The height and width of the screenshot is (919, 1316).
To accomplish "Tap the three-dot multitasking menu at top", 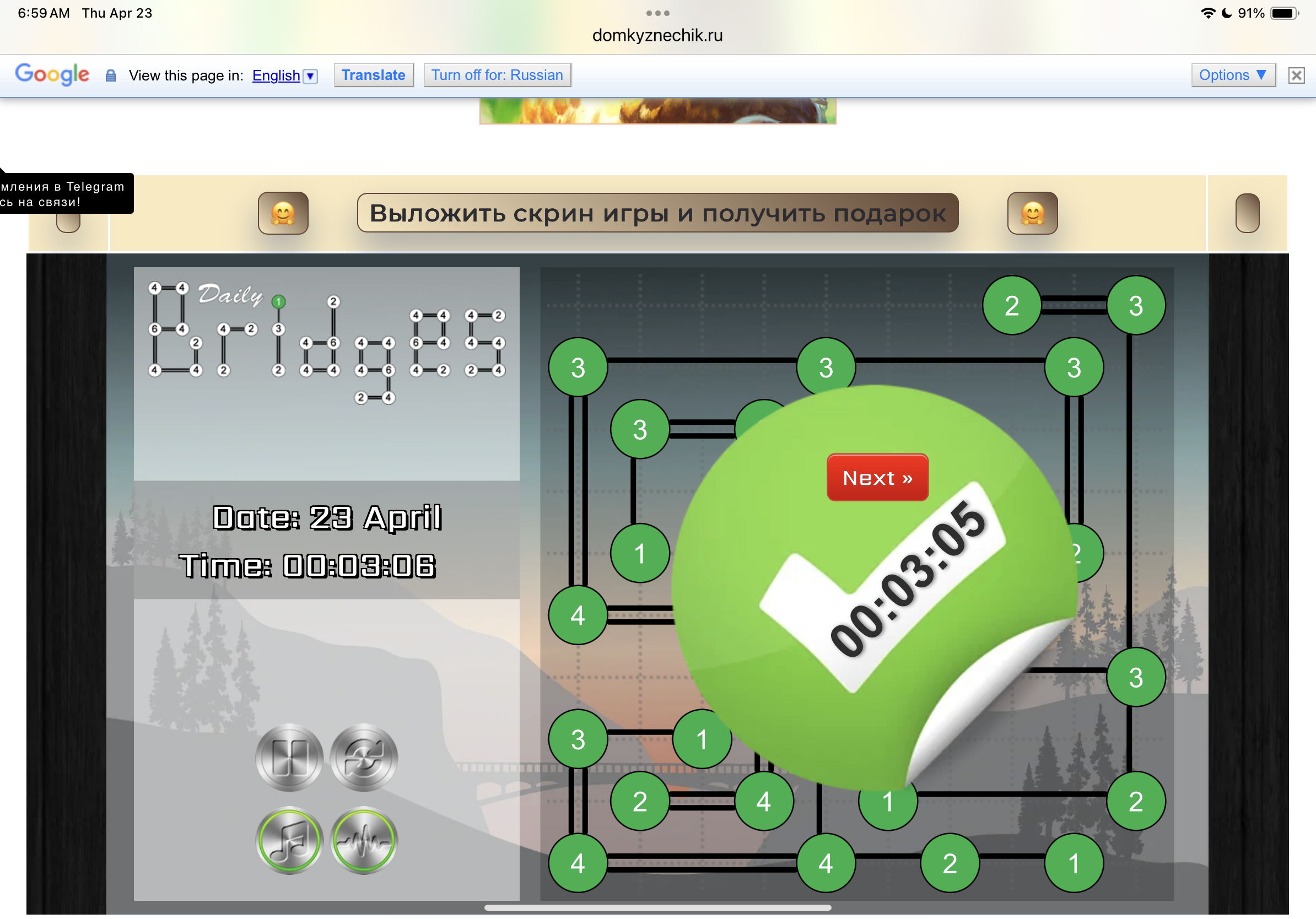I will click(657, 13).
